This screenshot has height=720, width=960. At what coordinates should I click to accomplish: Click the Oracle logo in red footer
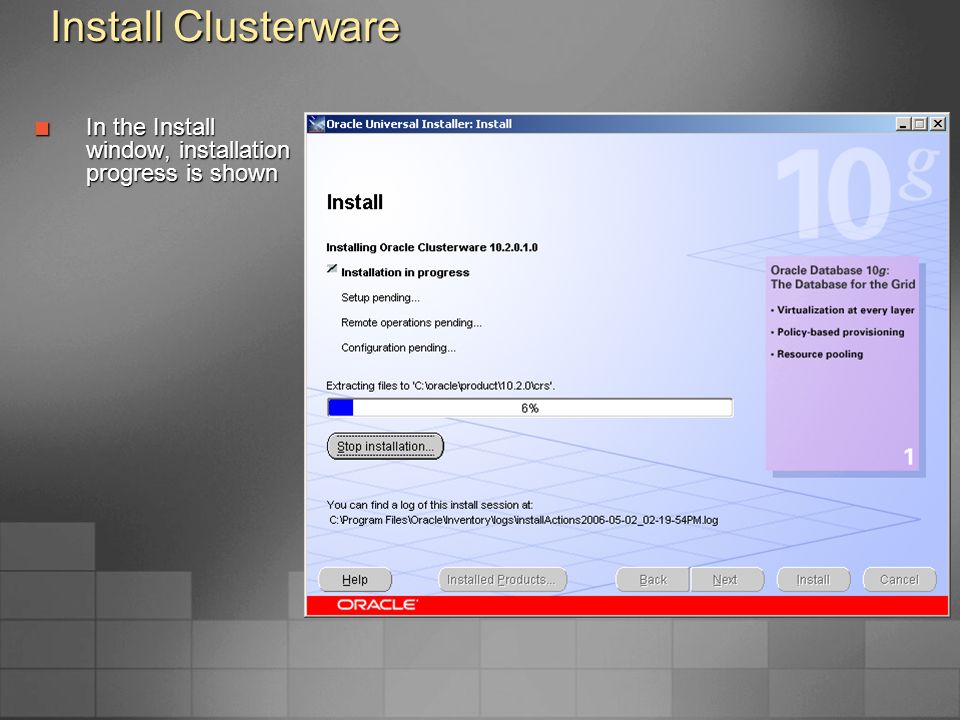[x=377, y=605]
